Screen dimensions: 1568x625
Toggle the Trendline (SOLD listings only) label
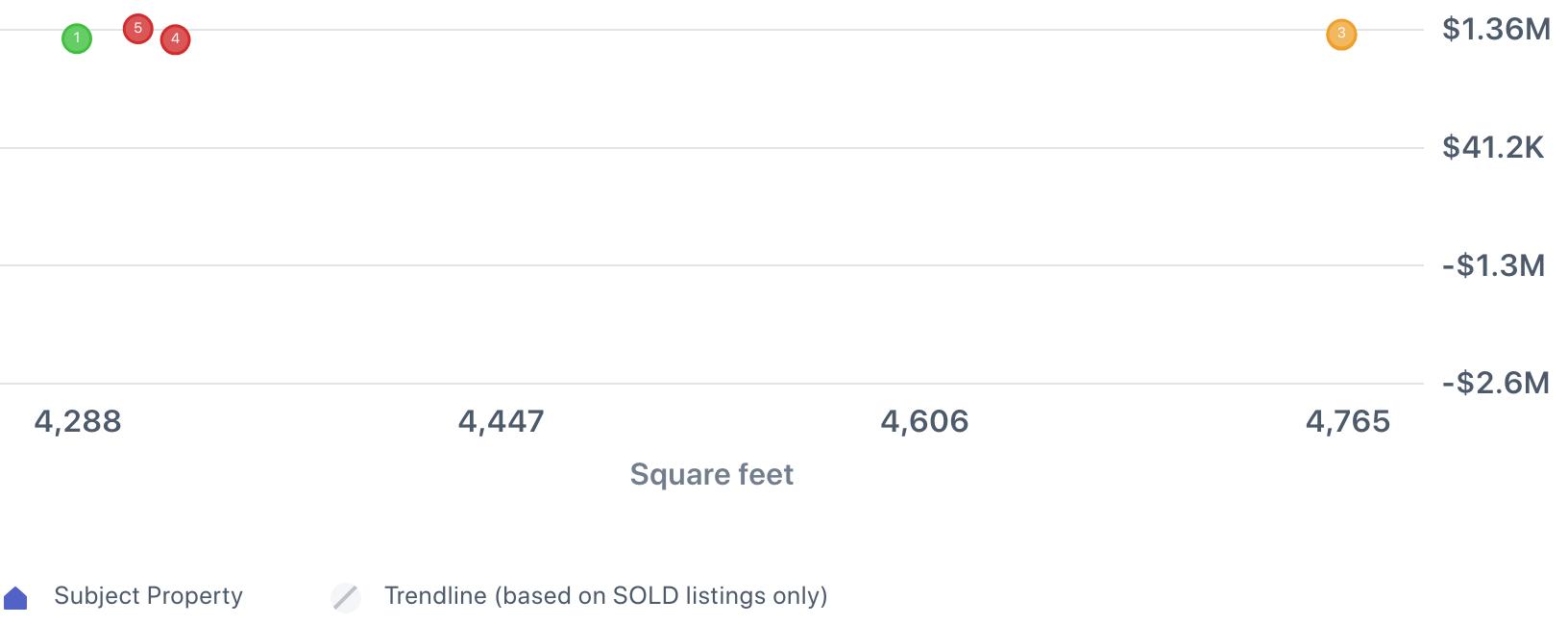[x=605, y=596]
